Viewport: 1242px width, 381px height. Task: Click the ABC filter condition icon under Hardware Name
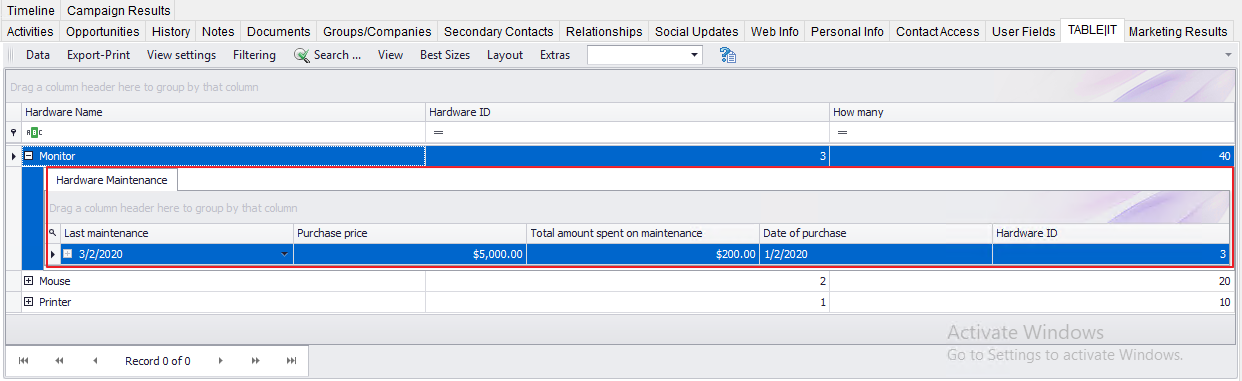[35, 132]
